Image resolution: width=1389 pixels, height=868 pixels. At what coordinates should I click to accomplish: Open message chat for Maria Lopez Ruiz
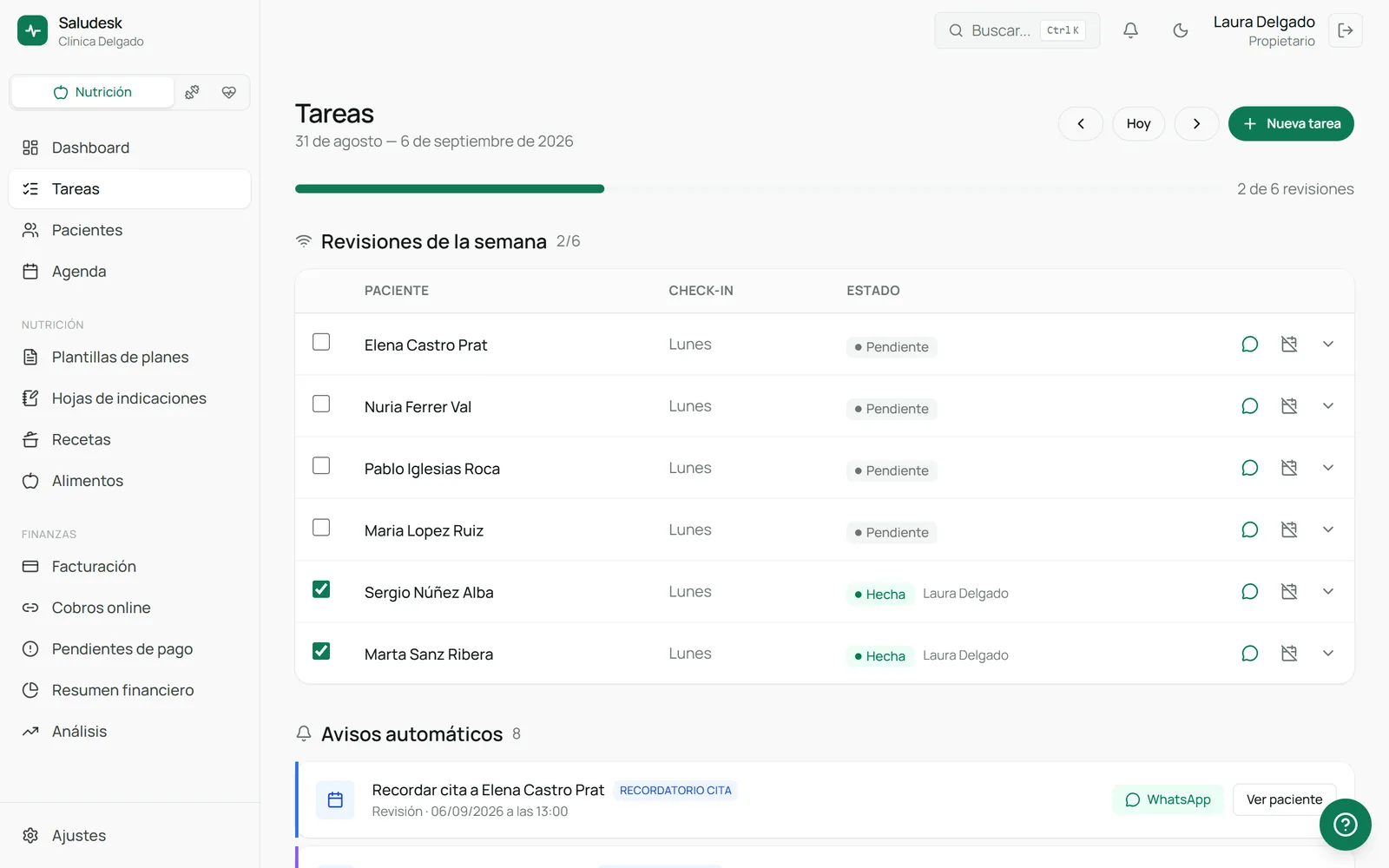(1249, 529)
